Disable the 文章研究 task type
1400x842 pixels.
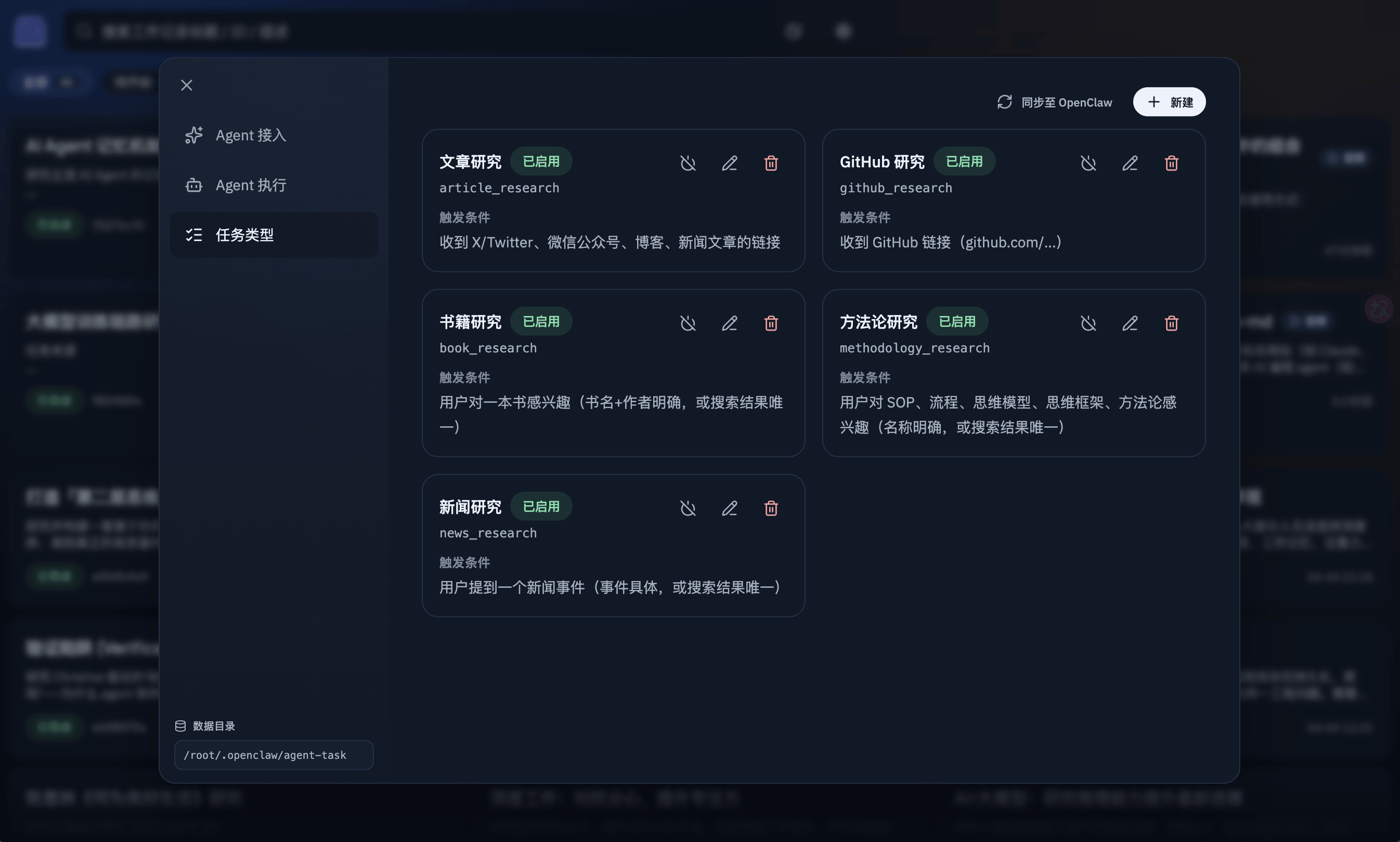pyautogui.click(x=688, y=163)
